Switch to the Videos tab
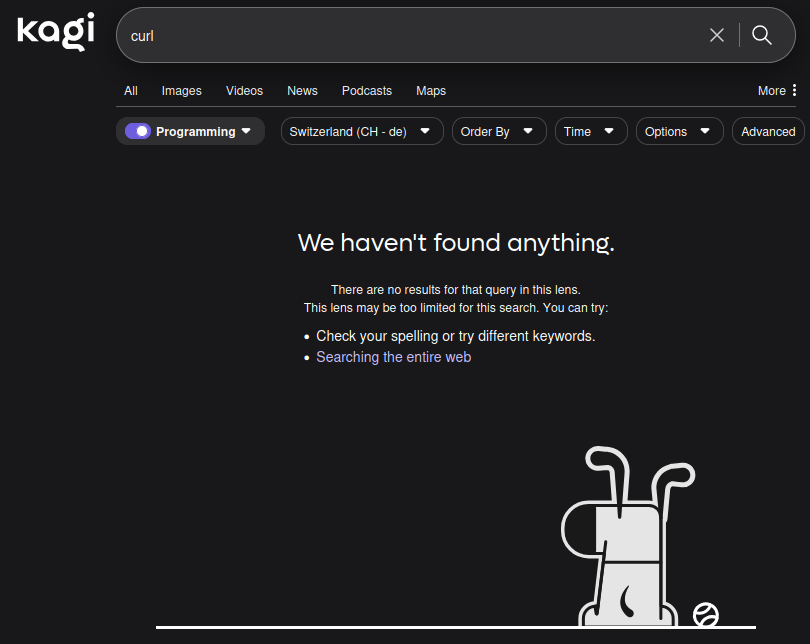This screenshot has height=644, width=810. (244, 91)
